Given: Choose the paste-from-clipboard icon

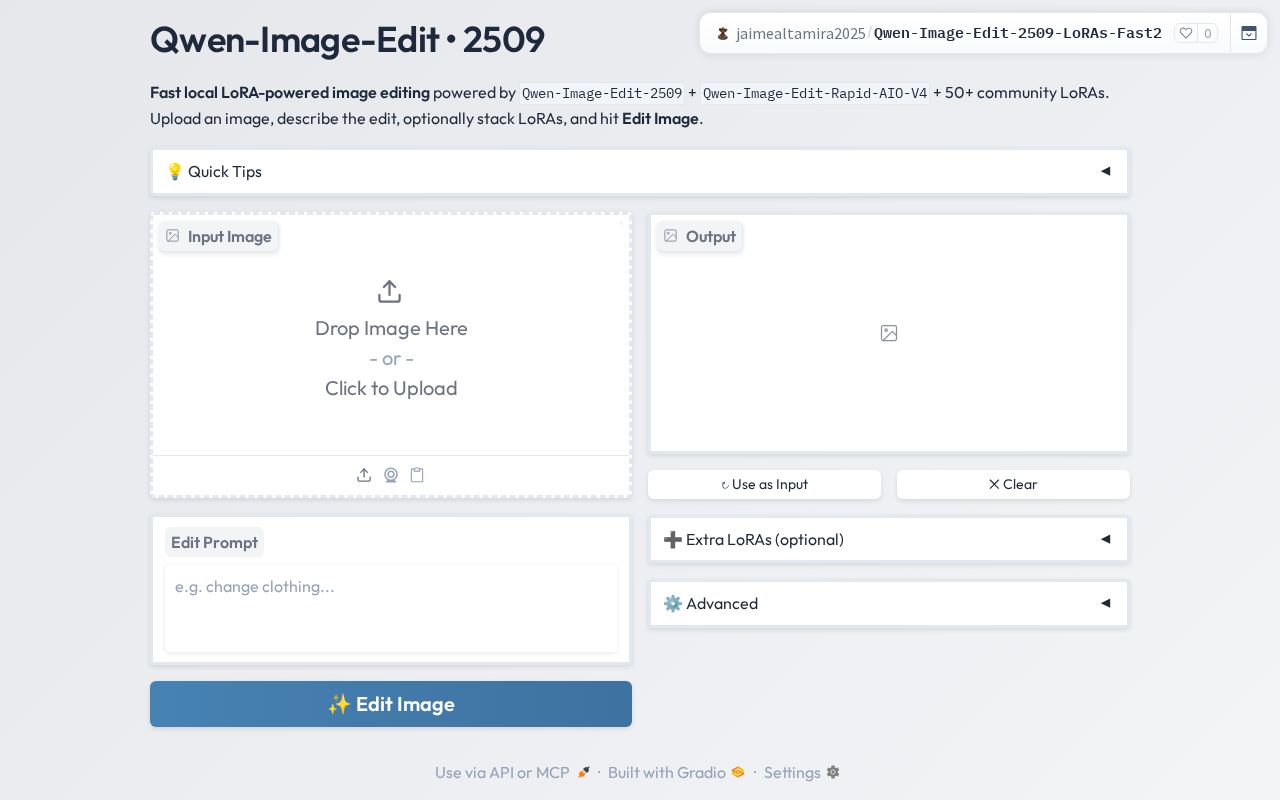Looking at the screenshot, I should pos(417,475).
